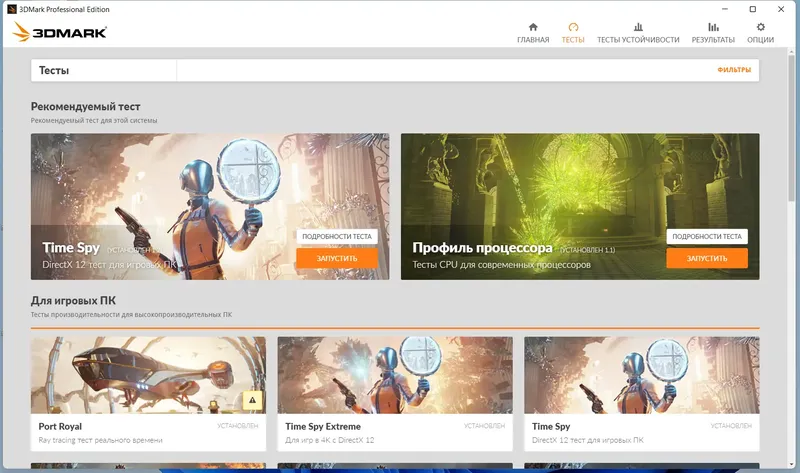This screenshot has height=473, width=800.
Task: Switch to Тесты tab label
Action: pos(573,40)
